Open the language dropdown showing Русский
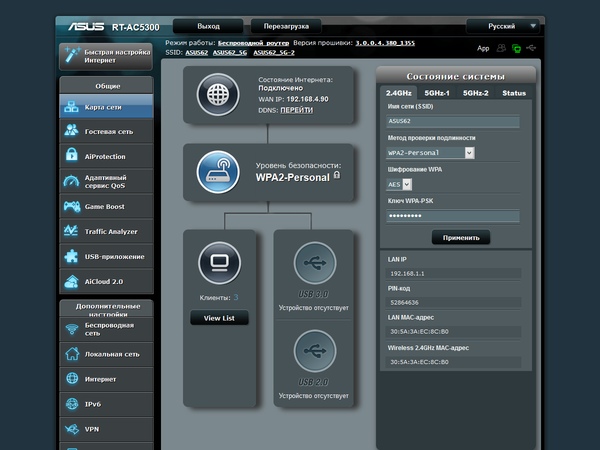Image resolution: width=600 pixels, height=450 pixels. (x=503, y=26)
